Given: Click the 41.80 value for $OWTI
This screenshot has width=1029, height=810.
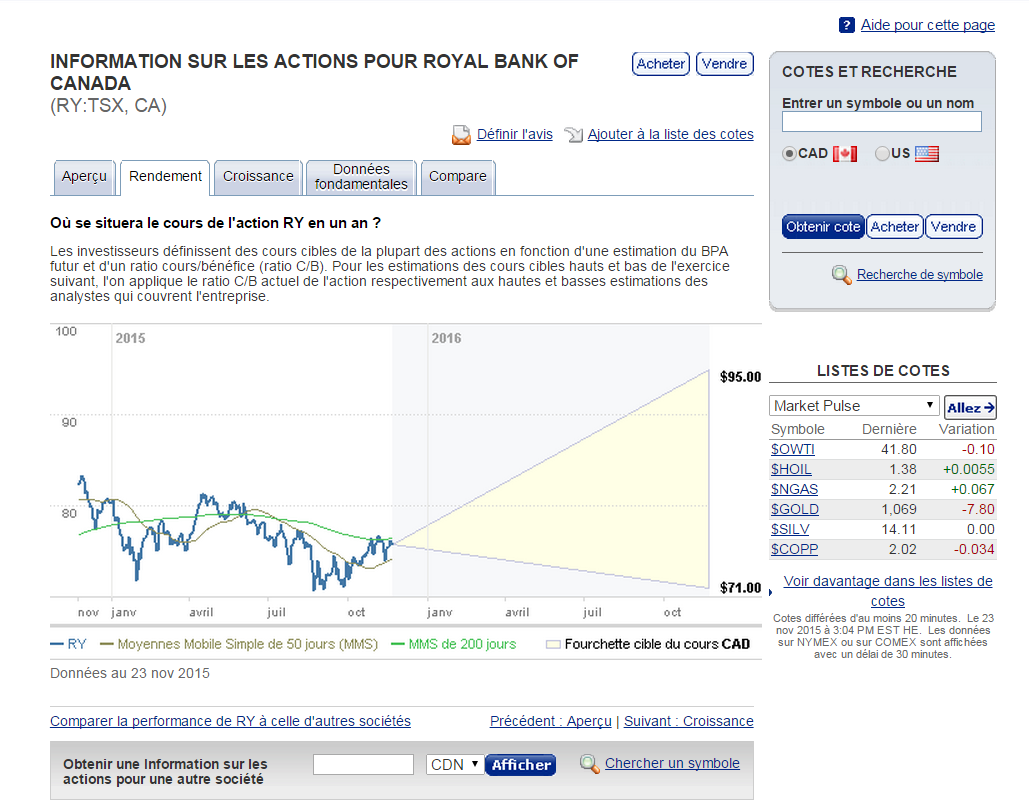Looking at the screenshot, I should pos(899,449).
